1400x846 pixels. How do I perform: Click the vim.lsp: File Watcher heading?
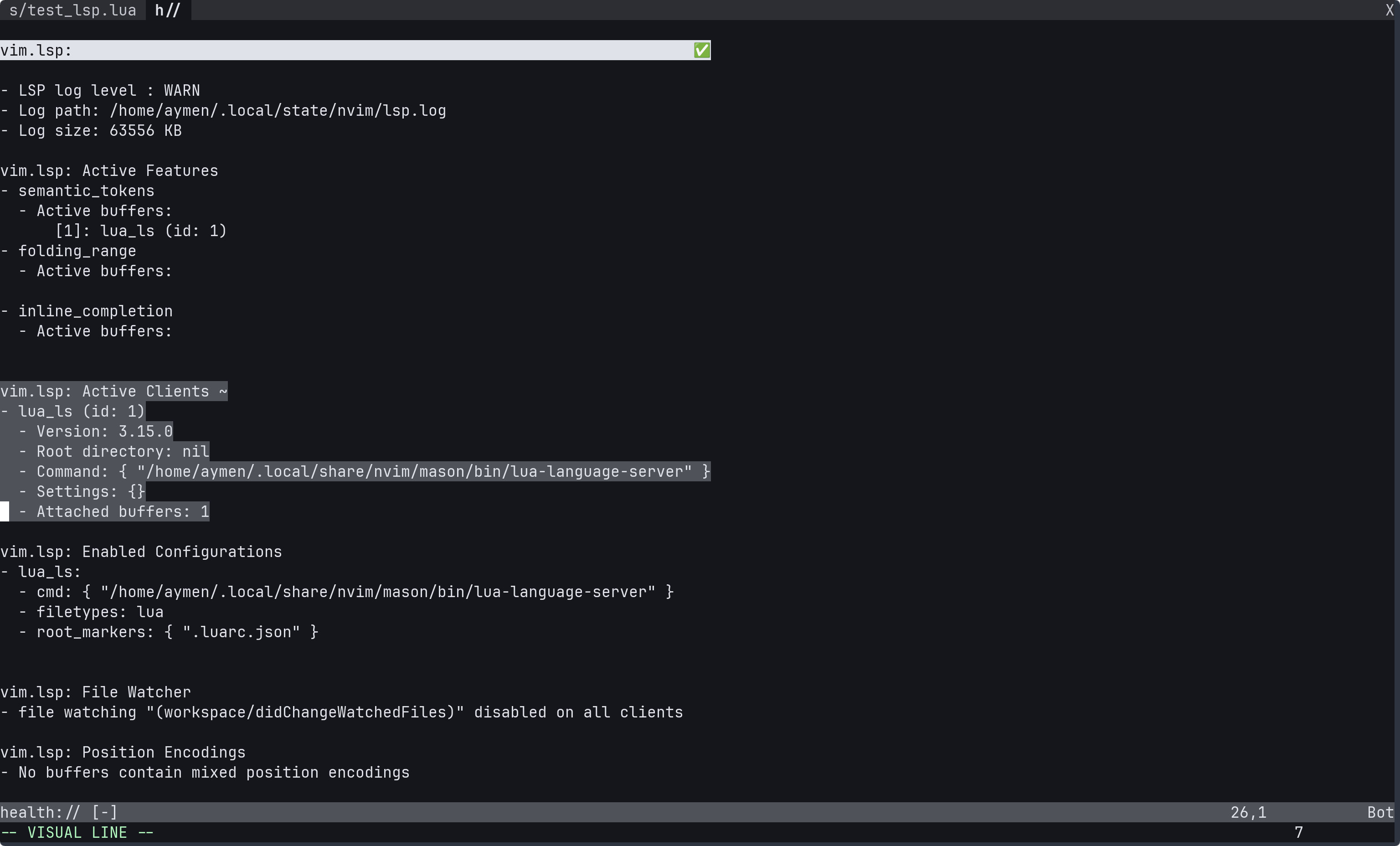(x=95, y=692)
